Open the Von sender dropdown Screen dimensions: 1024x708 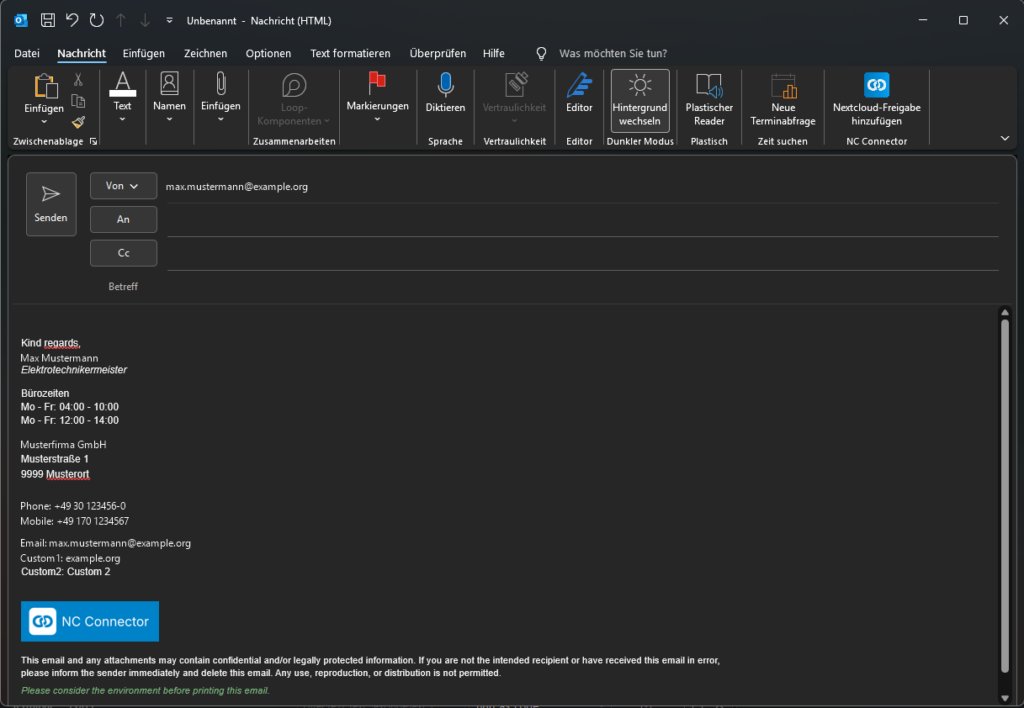(123, 186)
